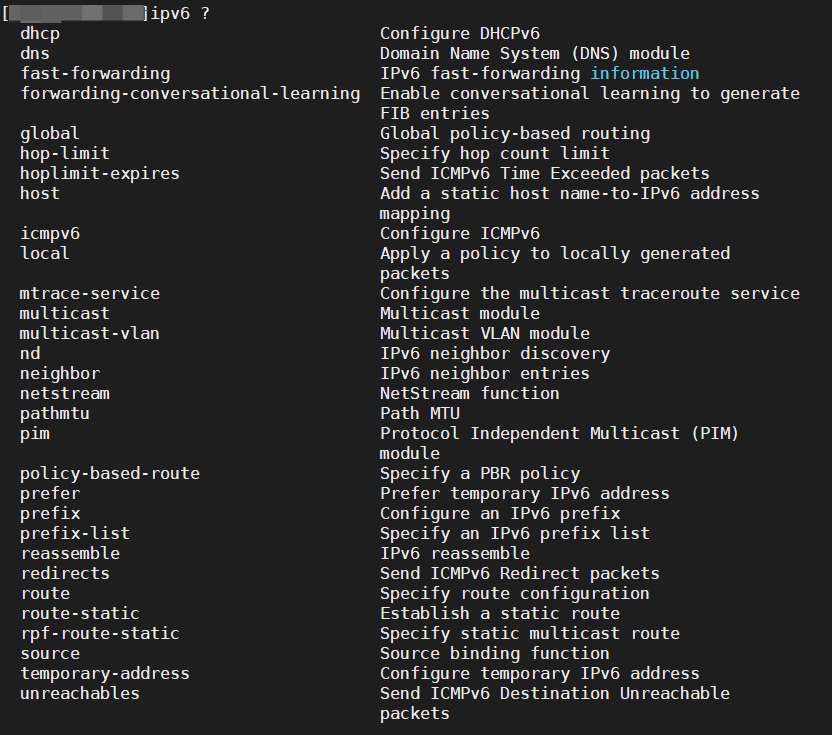Click the 'netstream' command keyword

(x=65, y=393)
